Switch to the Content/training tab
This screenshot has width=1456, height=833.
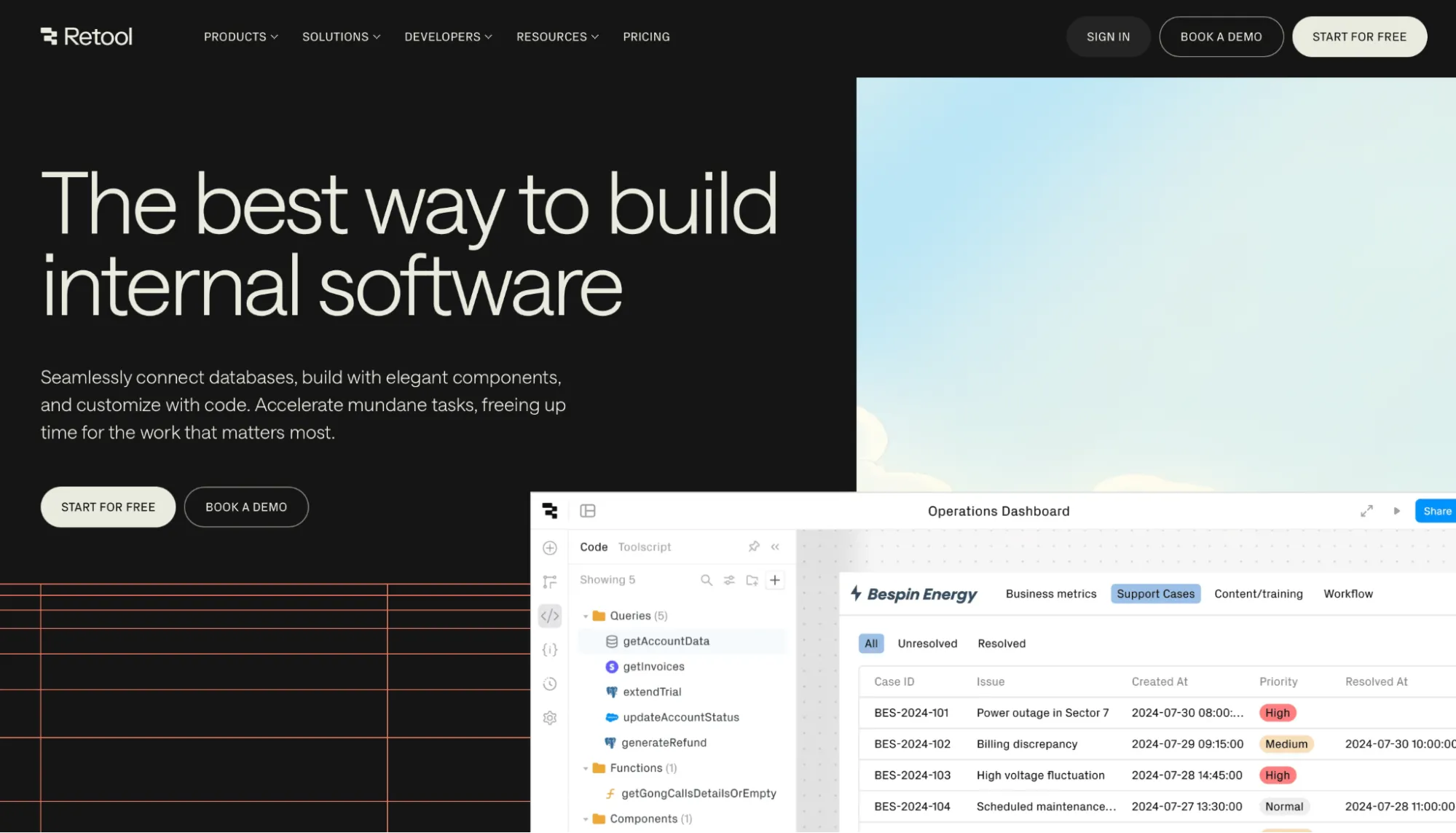(x=1259, y=594)
